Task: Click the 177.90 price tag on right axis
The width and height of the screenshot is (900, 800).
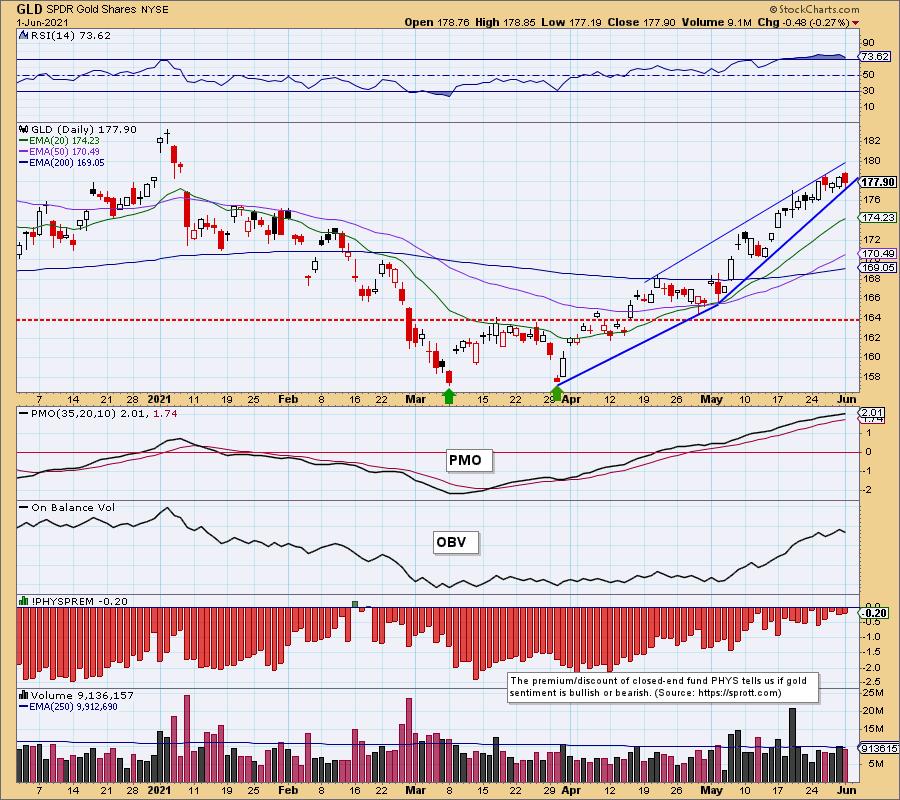Action: 878,182
